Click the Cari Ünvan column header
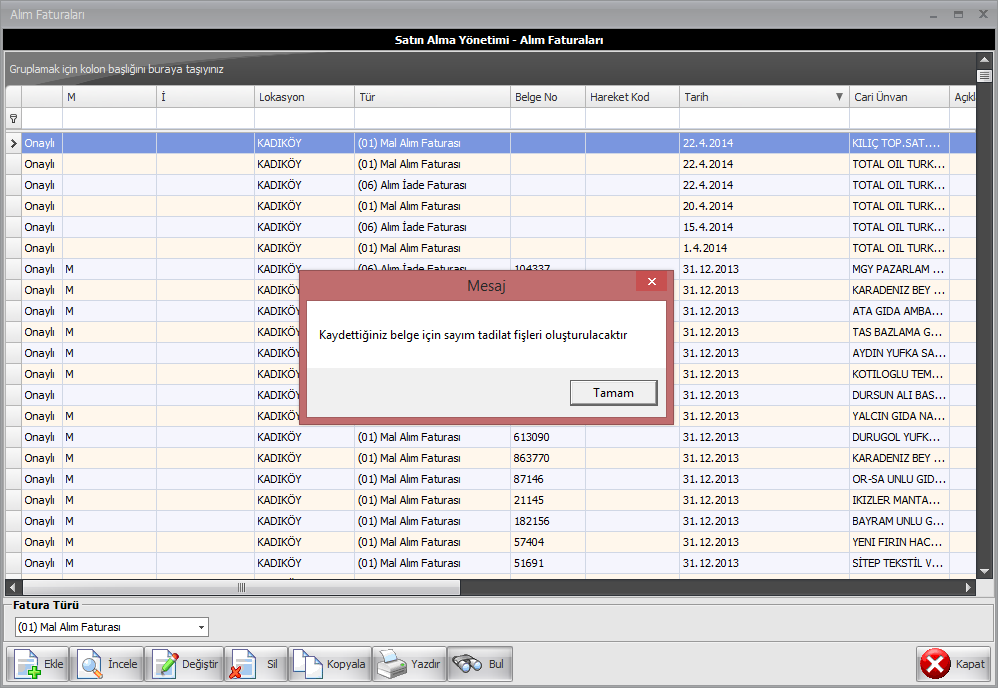The height and width of the screenshot is (688, 998). pos(899,97)
